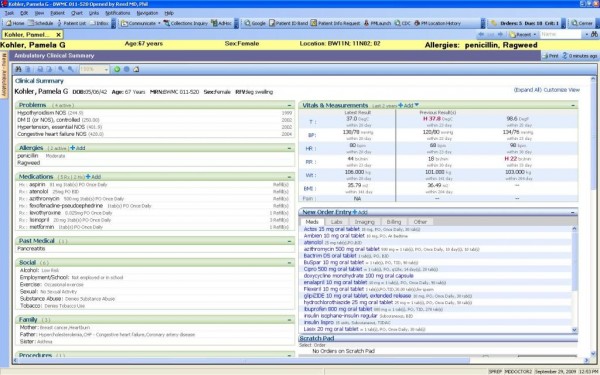Viewport: 600px width, 375px height.
Task: Open the Patient List view
Action: pos(72,23)
